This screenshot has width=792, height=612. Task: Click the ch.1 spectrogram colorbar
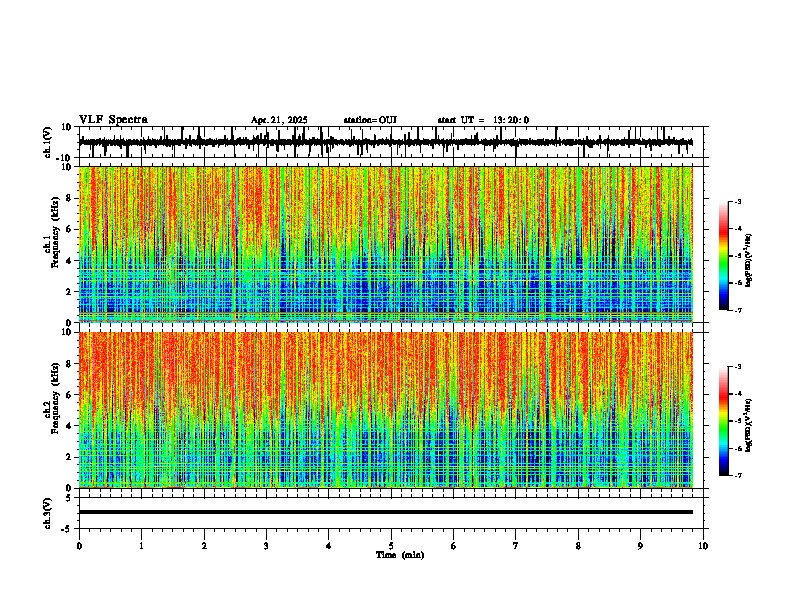point(723,255)
